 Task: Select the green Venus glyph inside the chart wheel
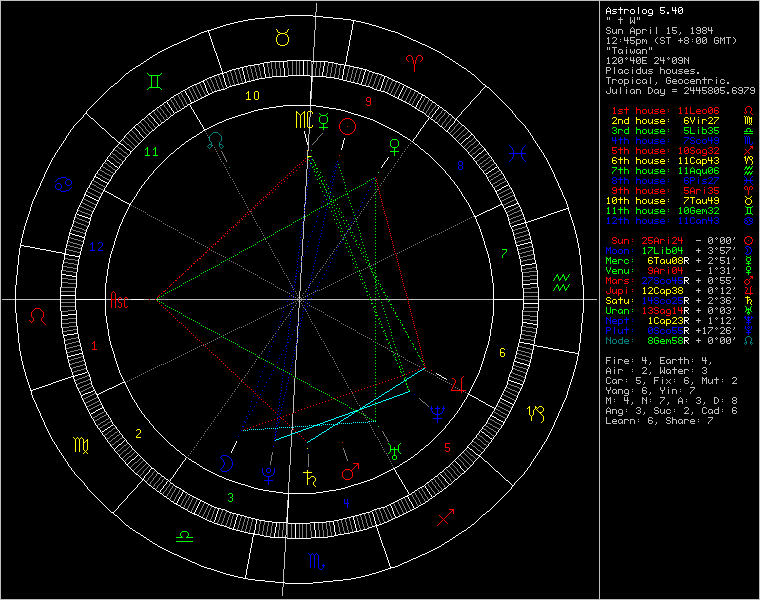pyautogui.click(x=395, y=147)
